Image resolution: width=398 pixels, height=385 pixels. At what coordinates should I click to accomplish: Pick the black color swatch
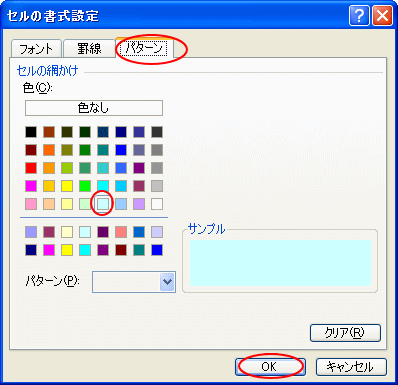tap(31, 132)
